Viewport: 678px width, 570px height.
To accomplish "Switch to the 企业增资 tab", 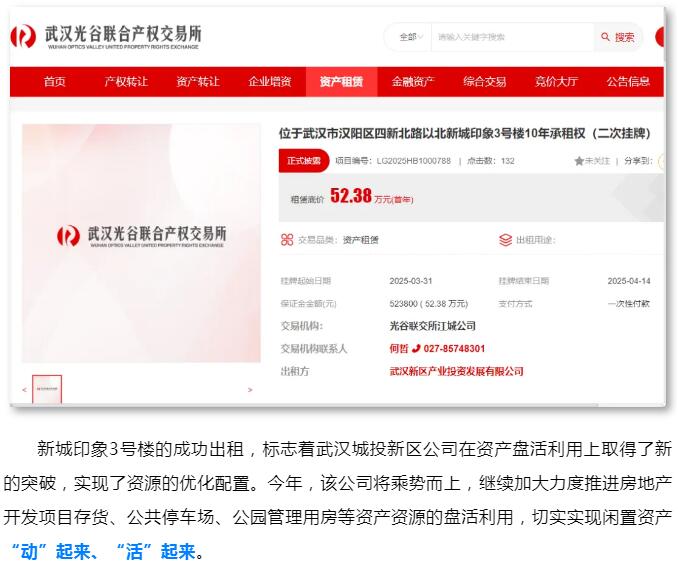I will pos(269,82).
